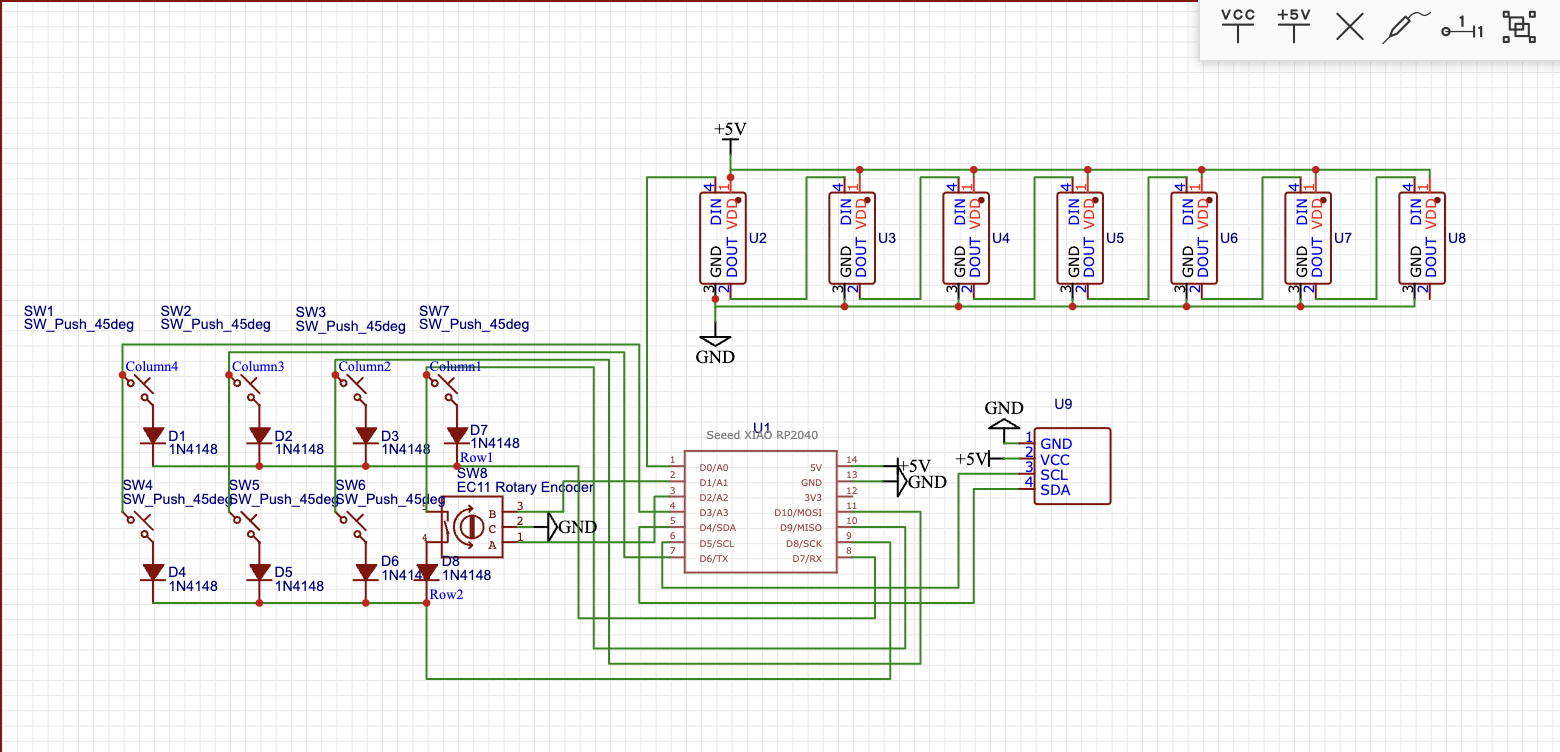Select the Column1 net label
The image size is (1560, 752).
coord(456,367)
